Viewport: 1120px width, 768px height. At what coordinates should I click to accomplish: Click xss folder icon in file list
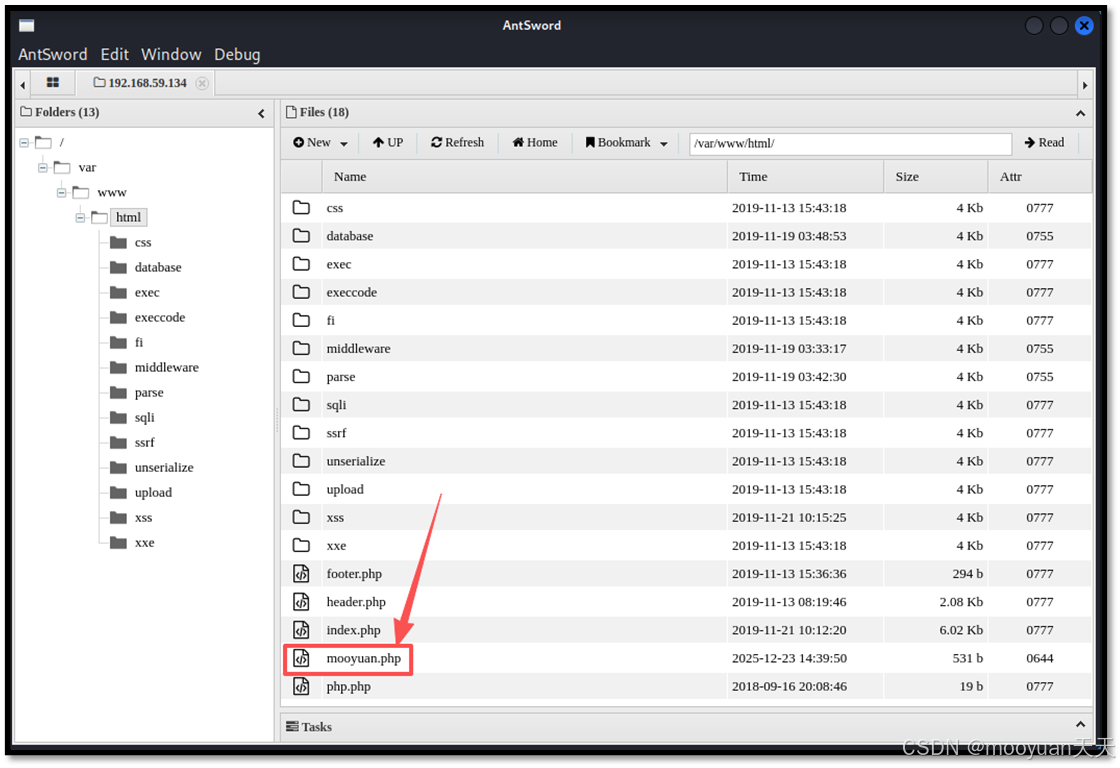(301, 517)
